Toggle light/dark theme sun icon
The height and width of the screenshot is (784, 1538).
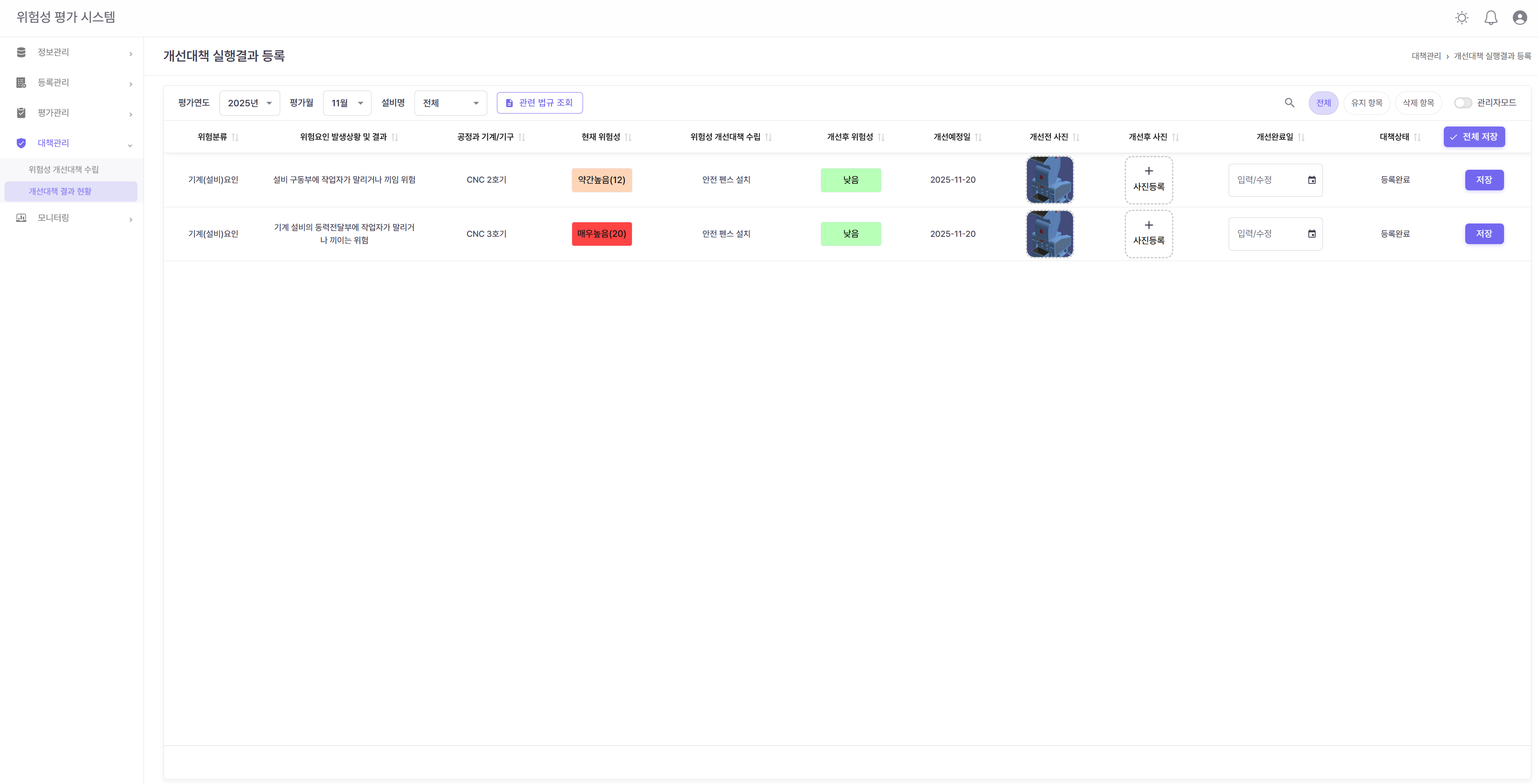tap(1462, 18)
